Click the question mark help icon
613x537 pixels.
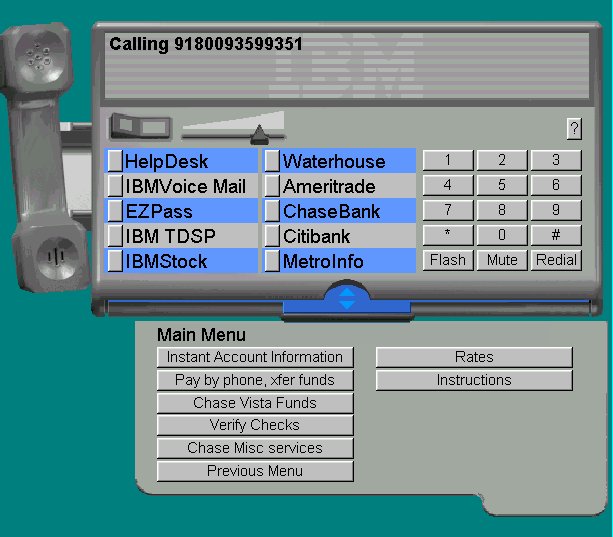[x=574, y=129]
